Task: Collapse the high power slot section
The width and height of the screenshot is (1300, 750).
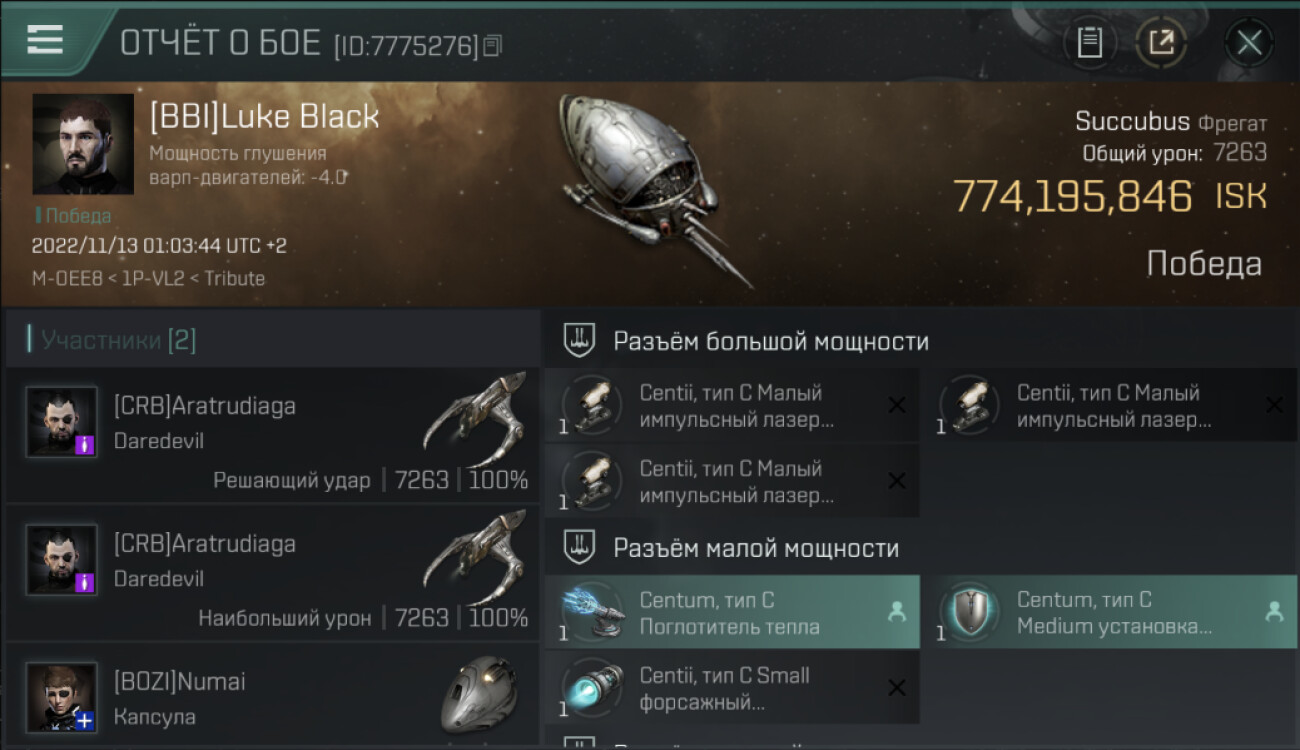Action: click(580, 341)
